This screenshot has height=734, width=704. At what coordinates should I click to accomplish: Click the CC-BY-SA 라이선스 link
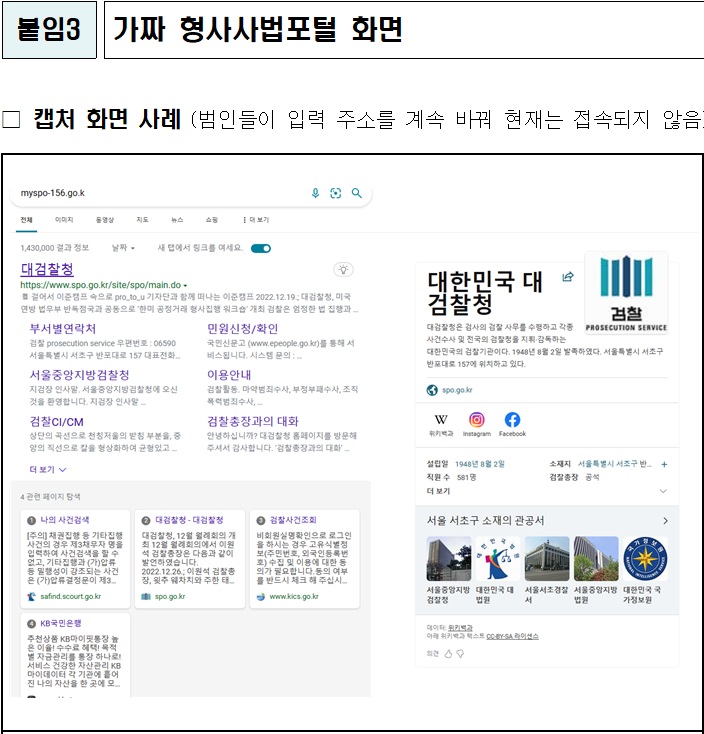(513, 636)
